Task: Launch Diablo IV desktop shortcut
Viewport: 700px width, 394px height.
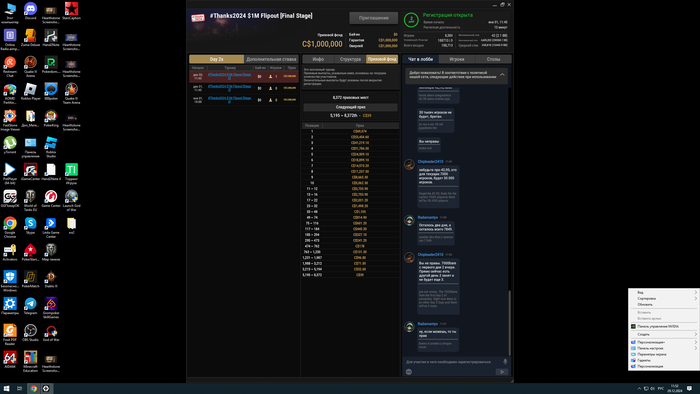Action: [51, 279]
